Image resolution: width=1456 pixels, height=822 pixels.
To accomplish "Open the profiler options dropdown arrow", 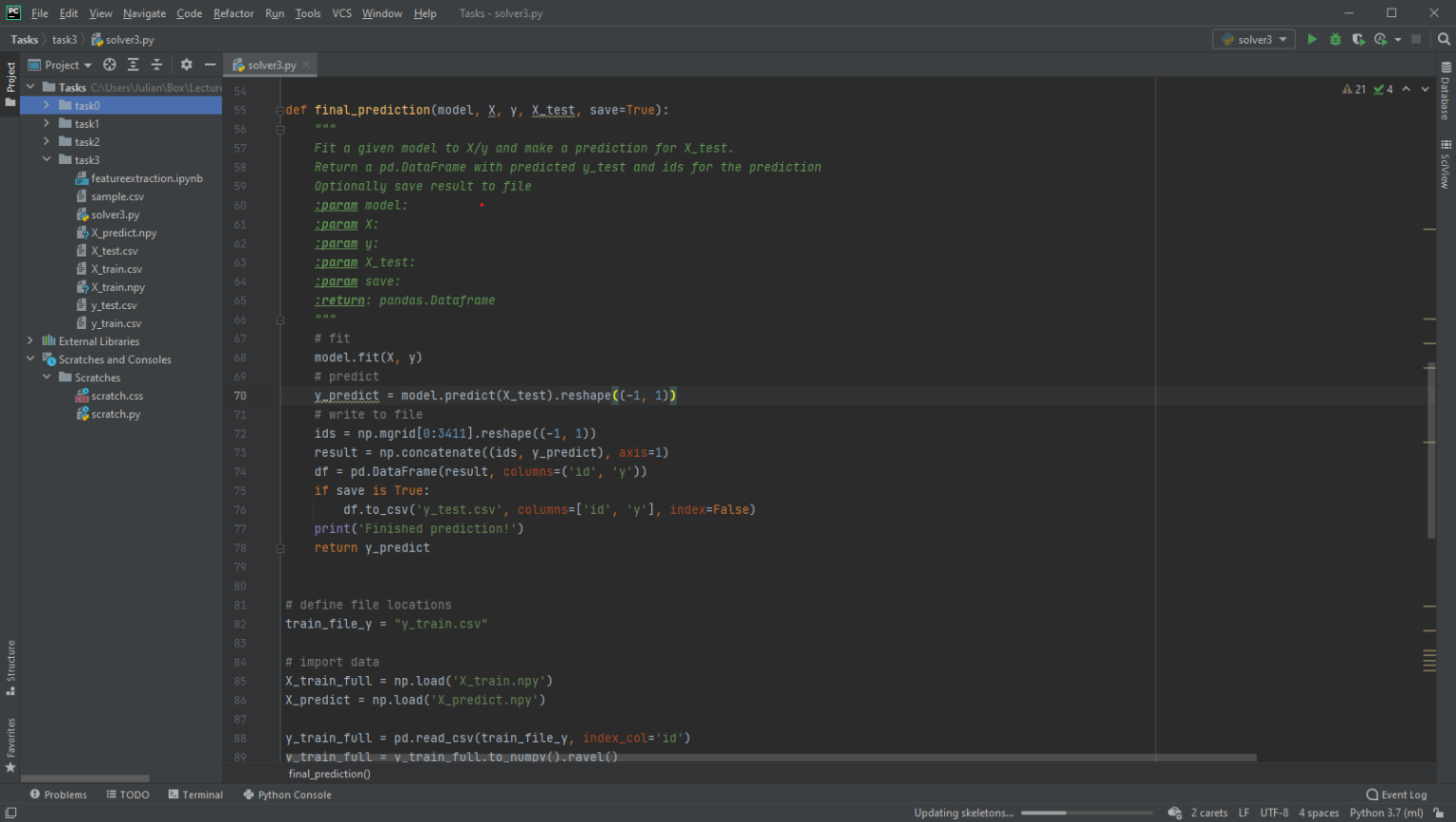I will click(x=1397, y=40).
